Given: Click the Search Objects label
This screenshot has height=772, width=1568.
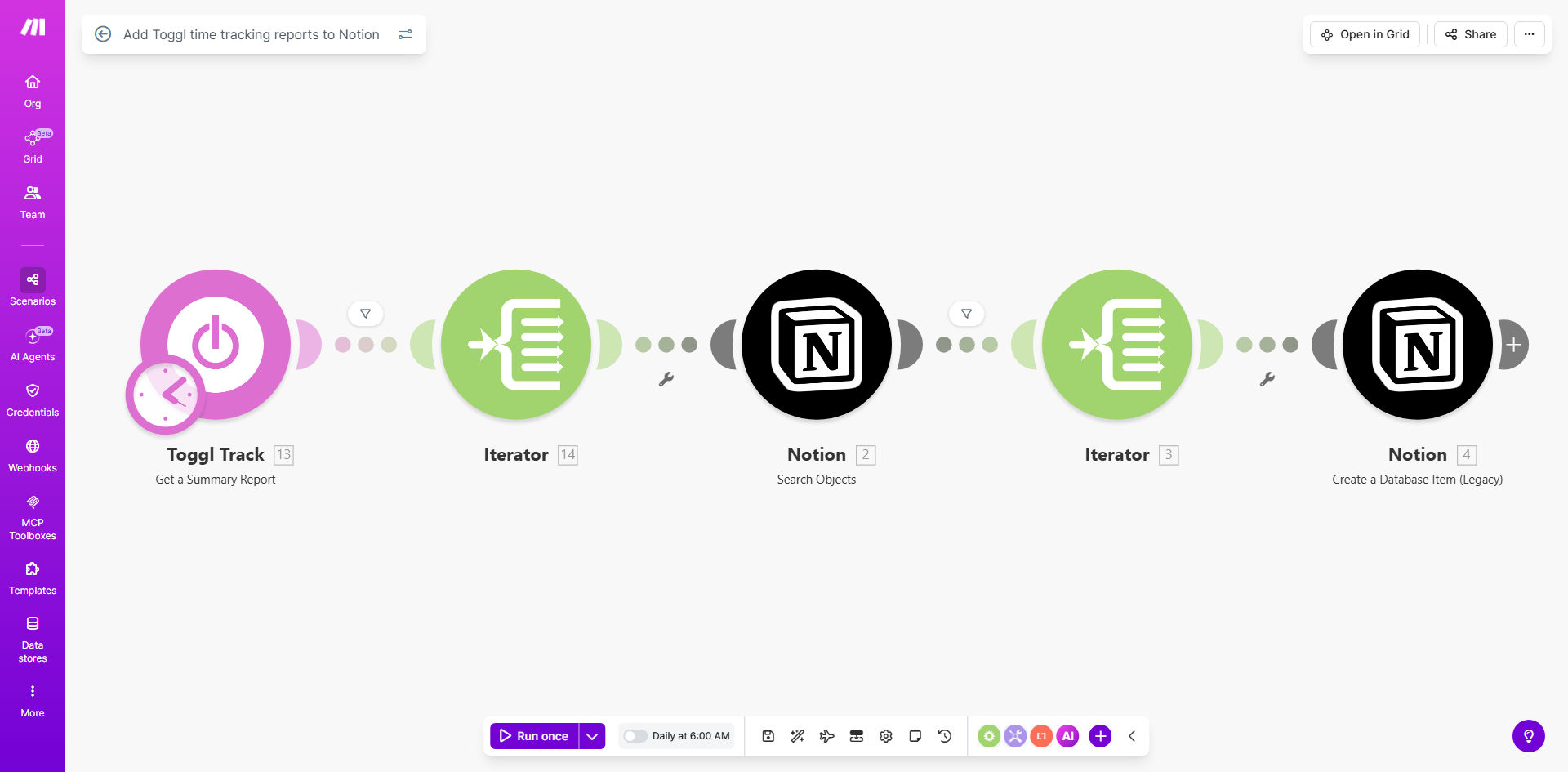Looking at the screenshot, I should (817, 480).
